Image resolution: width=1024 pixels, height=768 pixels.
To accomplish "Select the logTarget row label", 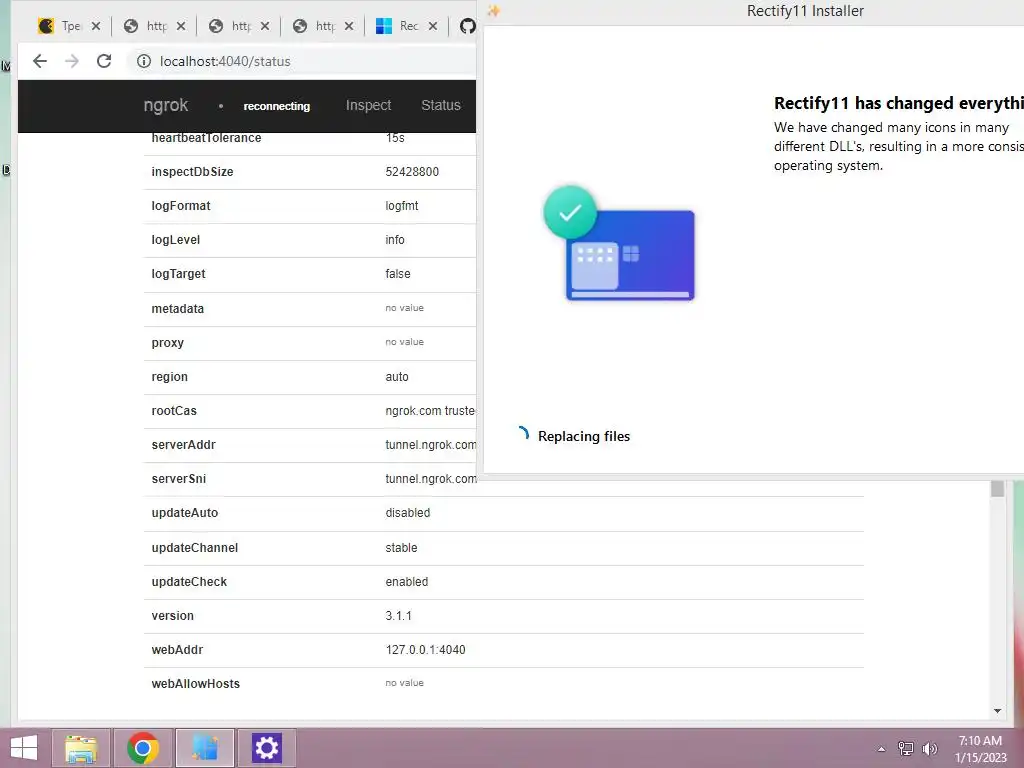I will 178,274.
